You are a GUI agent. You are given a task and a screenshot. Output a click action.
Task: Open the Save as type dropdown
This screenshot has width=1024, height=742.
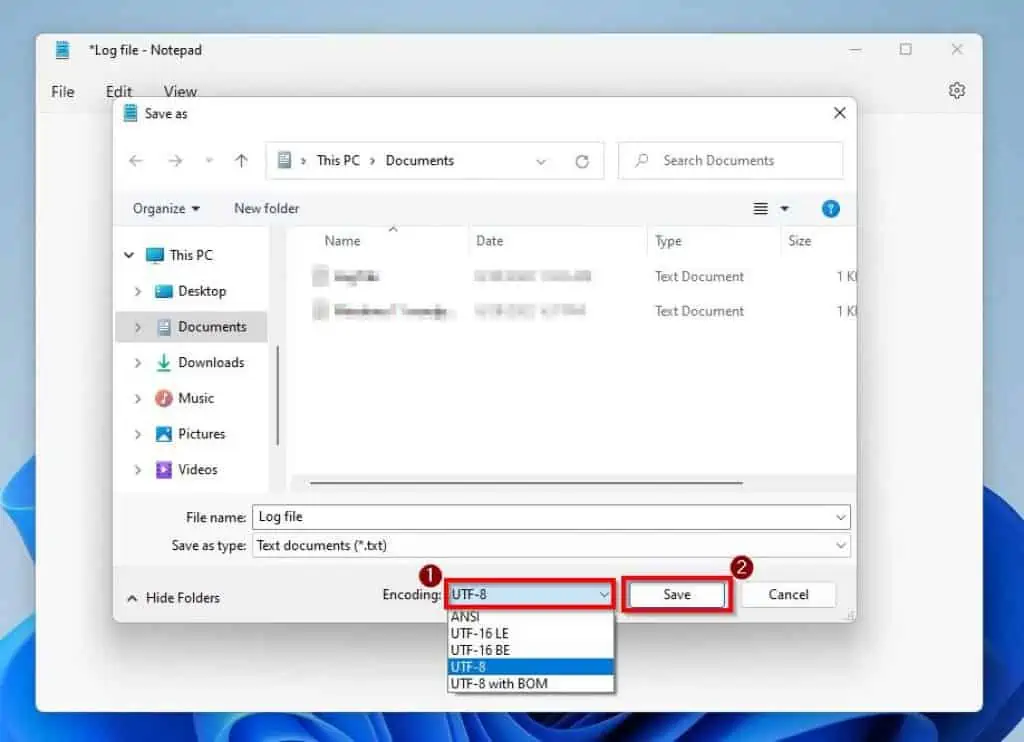840,545
